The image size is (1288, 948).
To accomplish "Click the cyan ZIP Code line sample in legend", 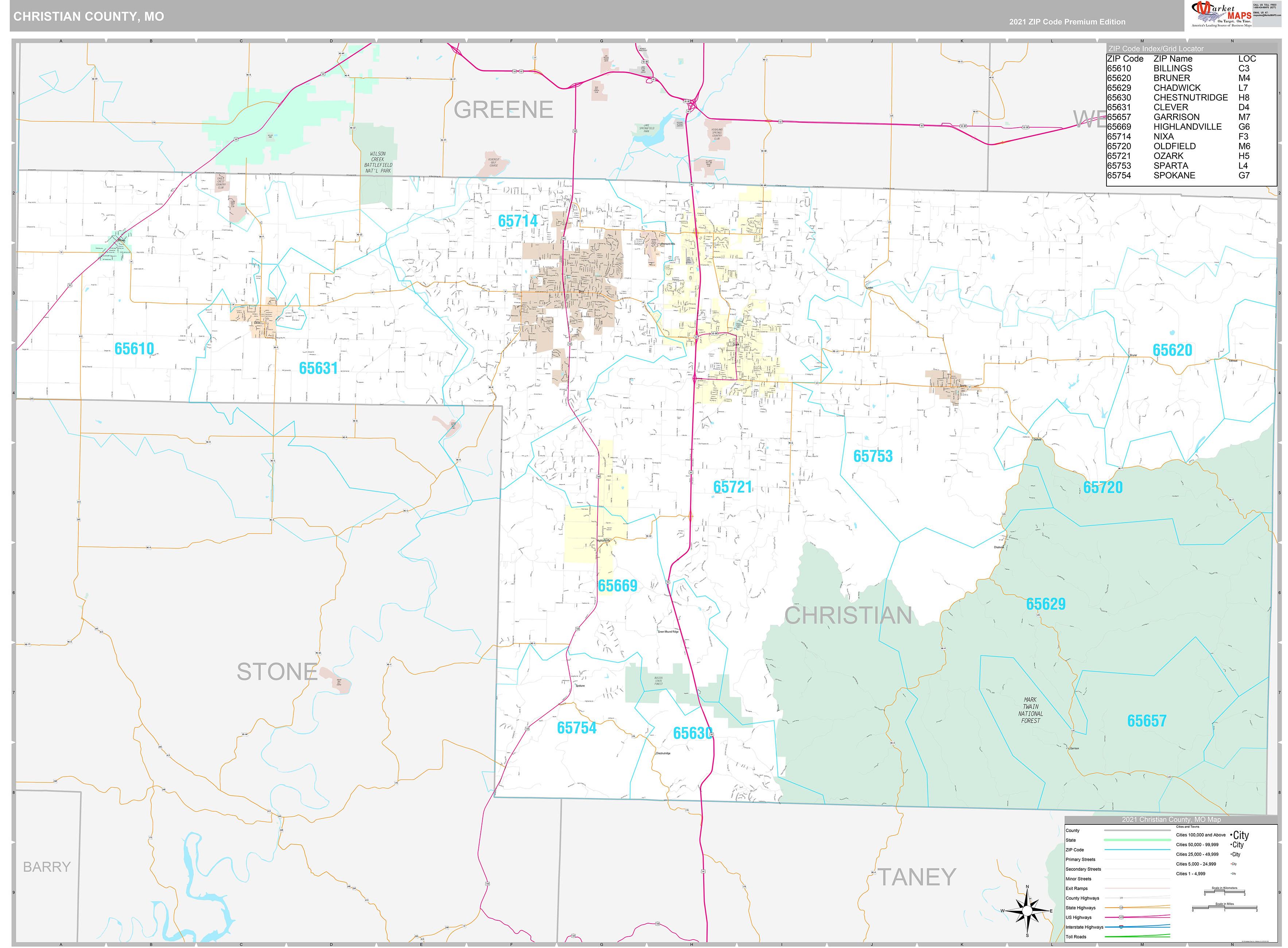I will [x=1137, y=850].
